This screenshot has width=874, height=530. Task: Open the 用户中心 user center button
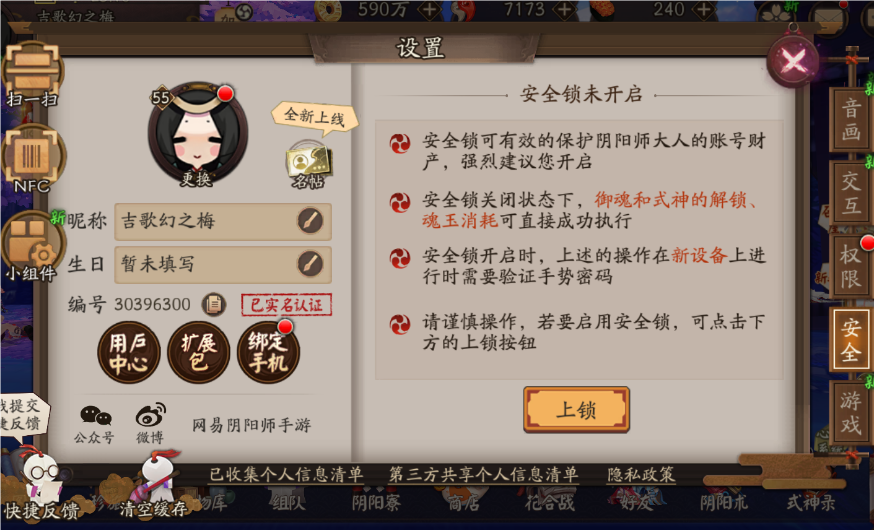pyautogui.click(x=128, y=352)
